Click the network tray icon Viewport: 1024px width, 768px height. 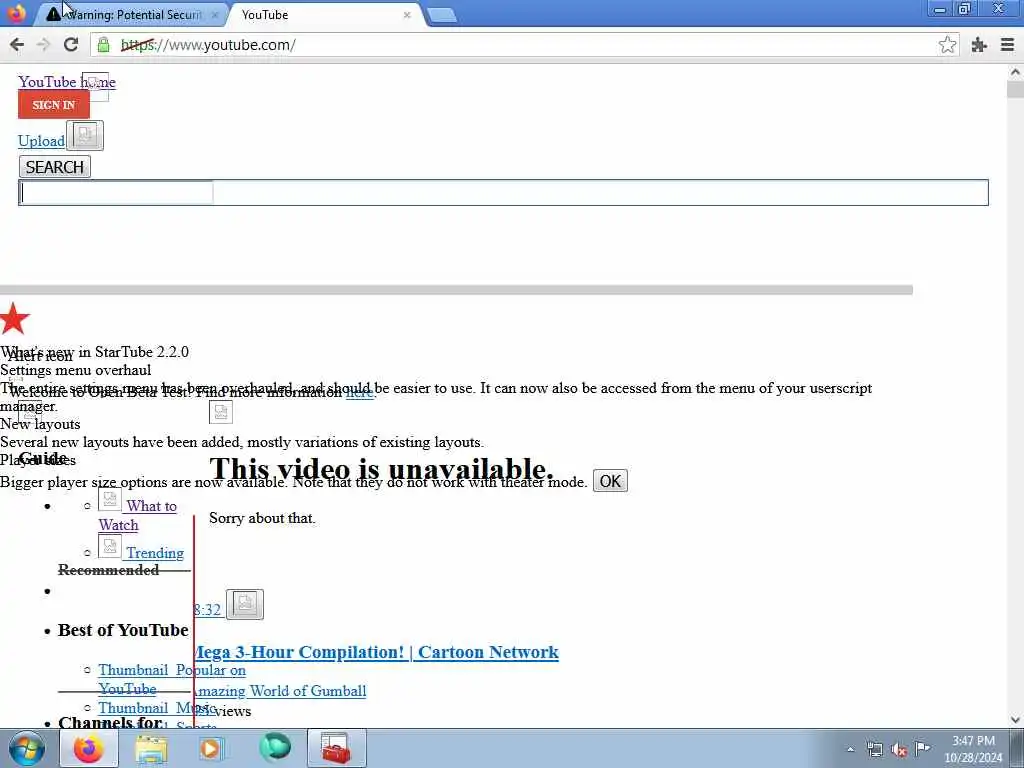(x=874, y=749)
